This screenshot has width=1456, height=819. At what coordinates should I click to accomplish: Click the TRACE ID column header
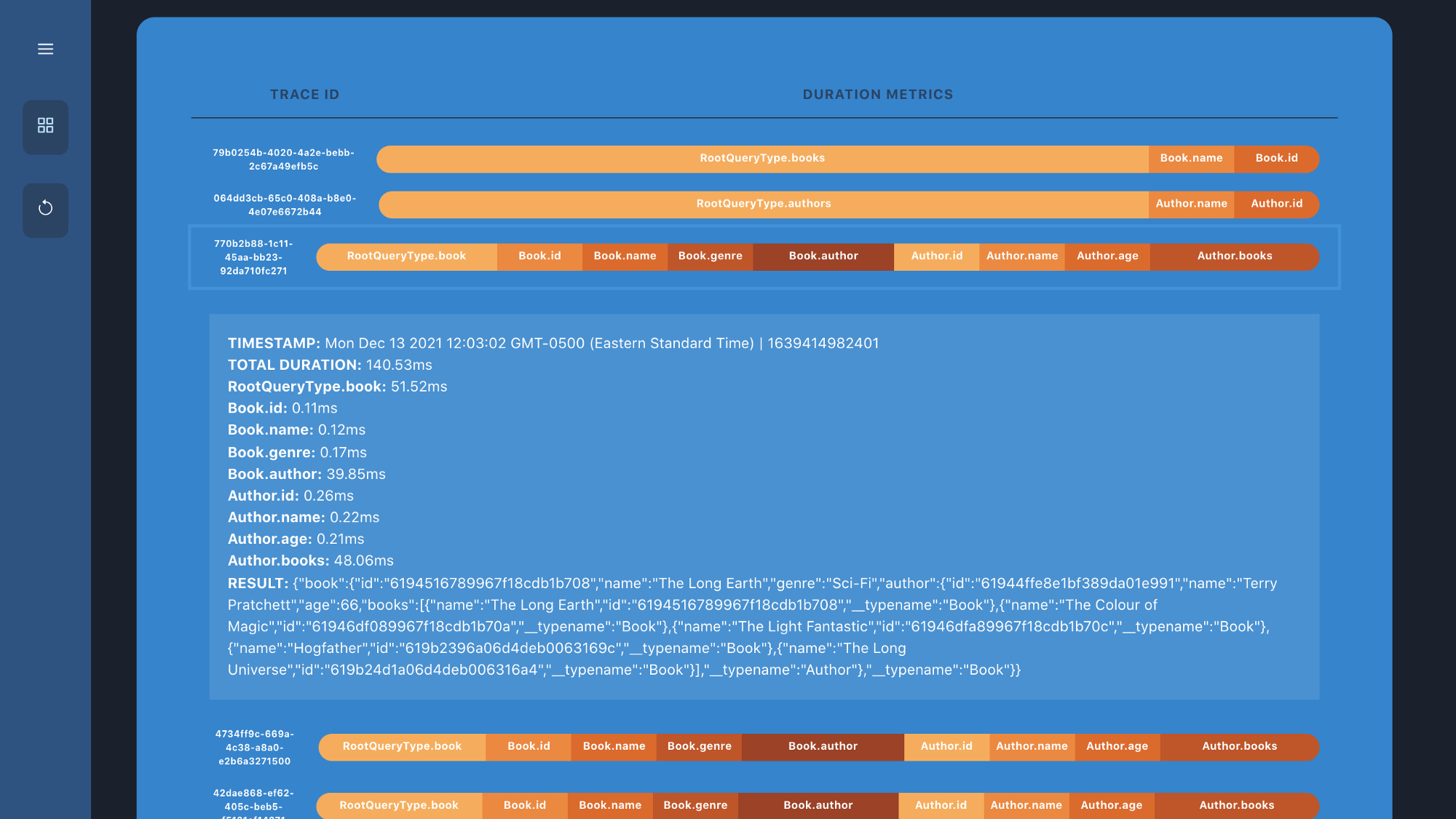coord(304,95)
